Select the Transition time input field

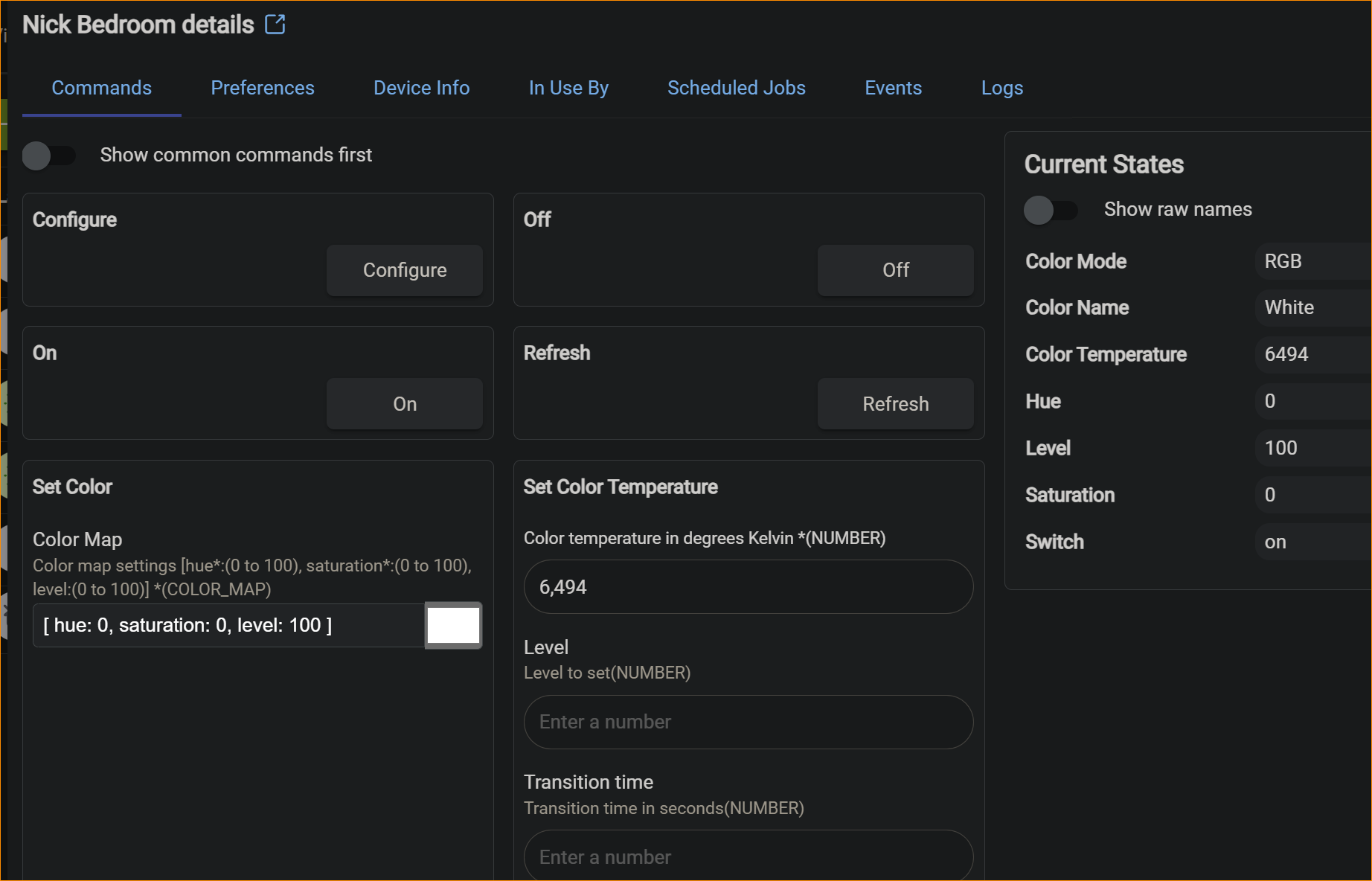pos(748,856)
